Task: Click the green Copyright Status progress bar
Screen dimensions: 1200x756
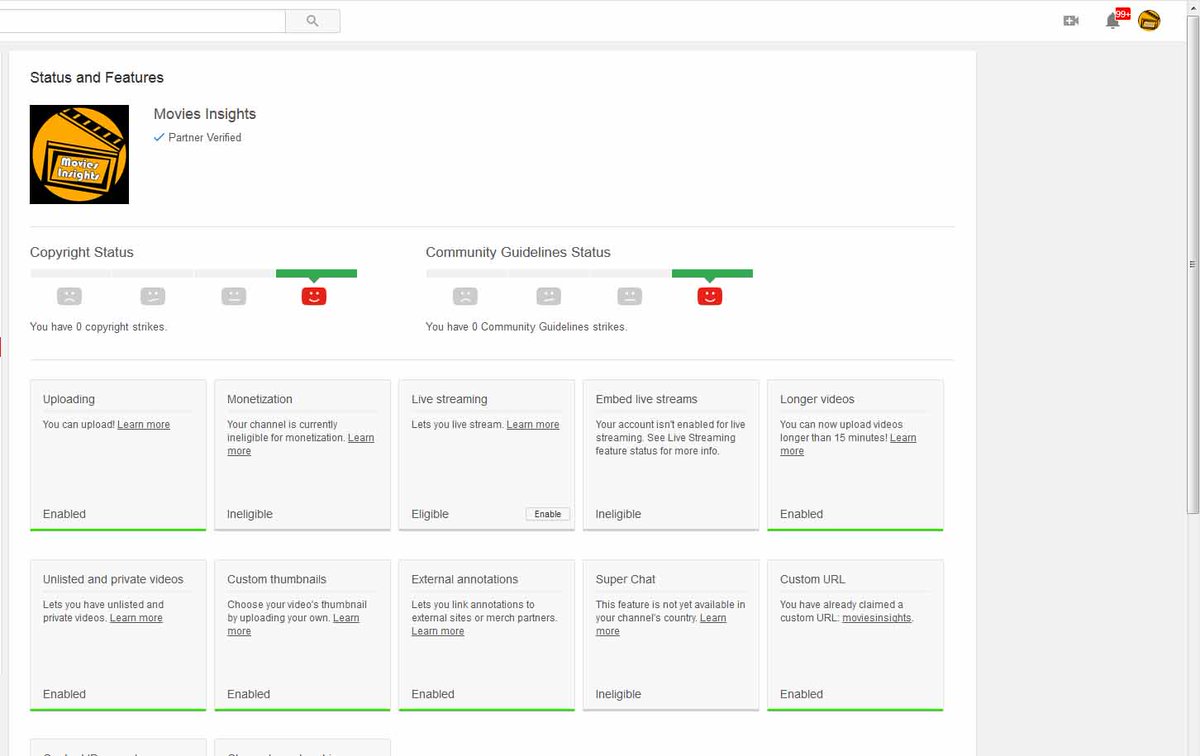Action: pyautogui.click(x=316, y=273)
